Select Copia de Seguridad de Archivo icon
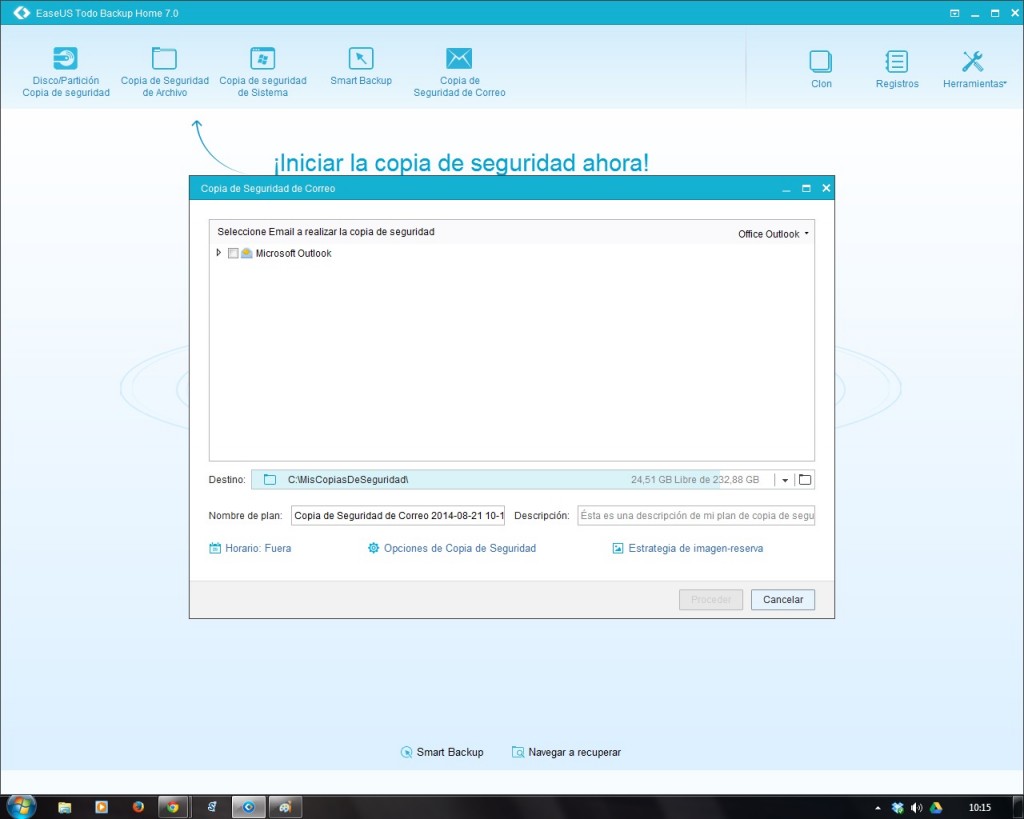1024x819 pixels. [164, 59]
